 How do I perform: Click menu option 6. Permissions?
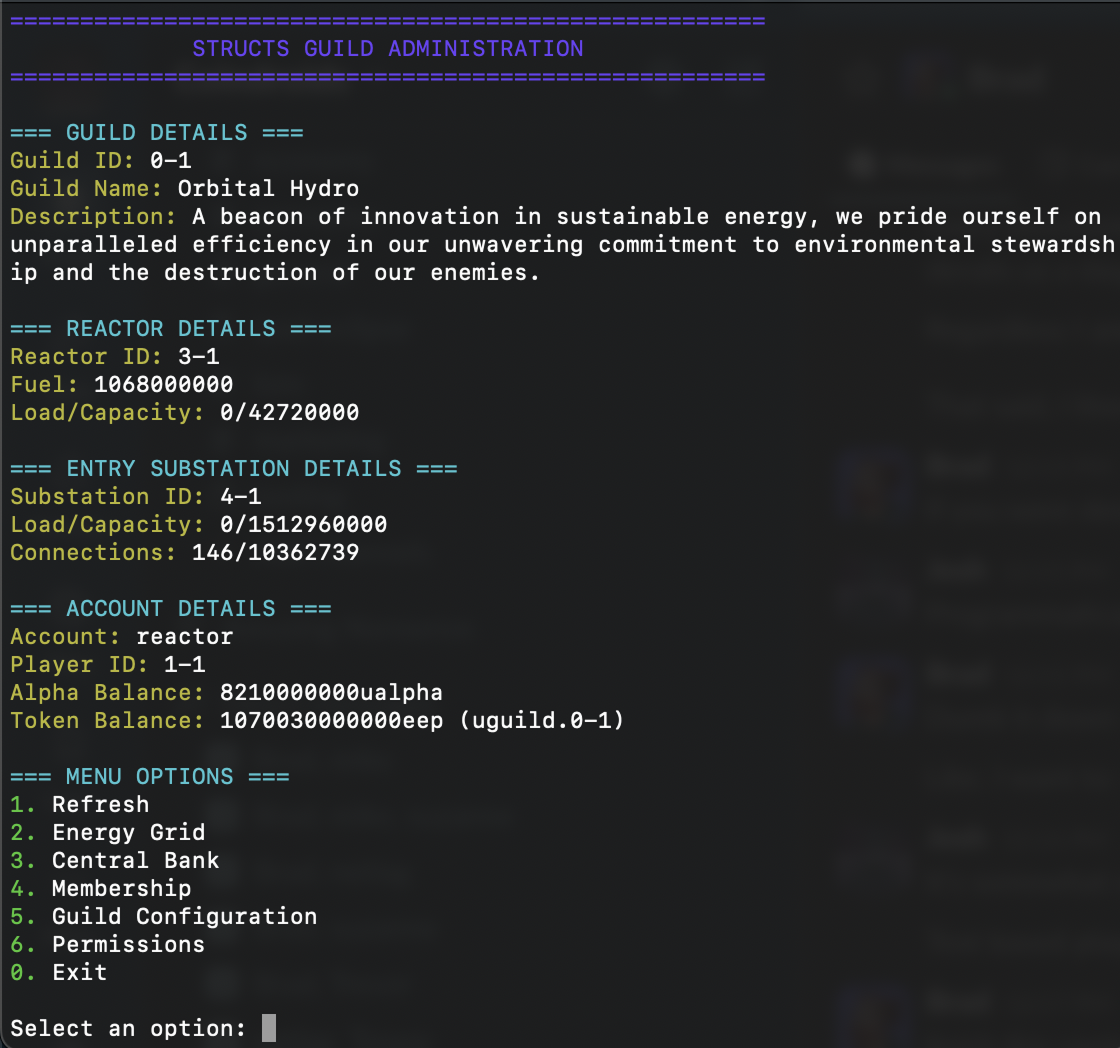tap(108, 944)
